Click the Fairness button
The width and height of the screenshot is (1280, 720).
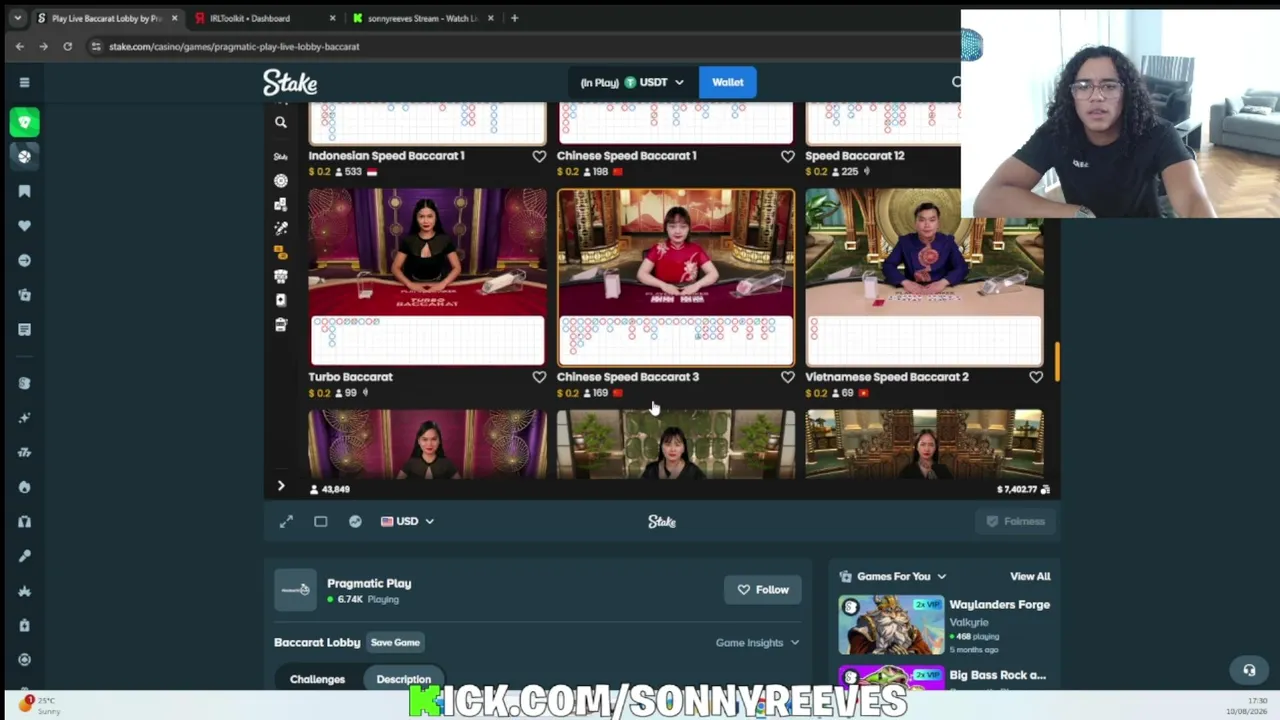coord(1016,521)
